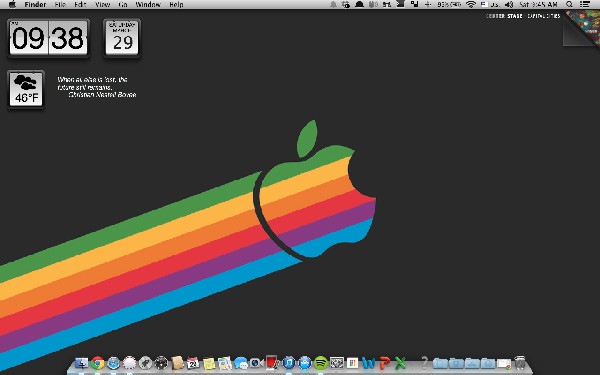Screen dimensions: 600x375
Task: Open the Go menu
Action: (123, 5)
